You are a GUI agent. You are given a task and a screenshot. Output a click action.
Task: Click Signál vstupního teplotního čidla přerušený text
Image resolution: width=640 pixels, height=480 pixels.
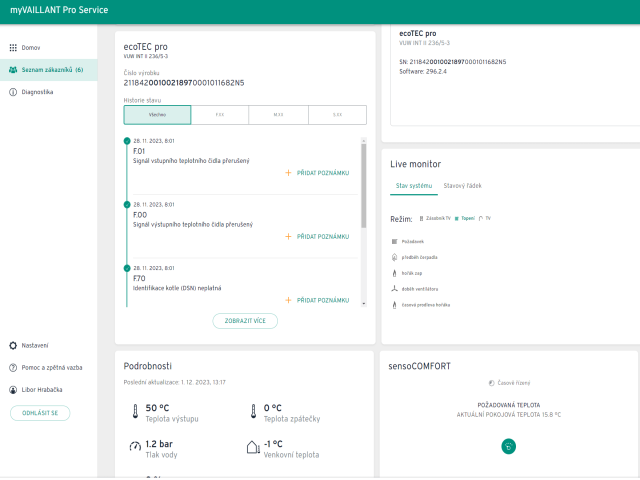(191, 161)
